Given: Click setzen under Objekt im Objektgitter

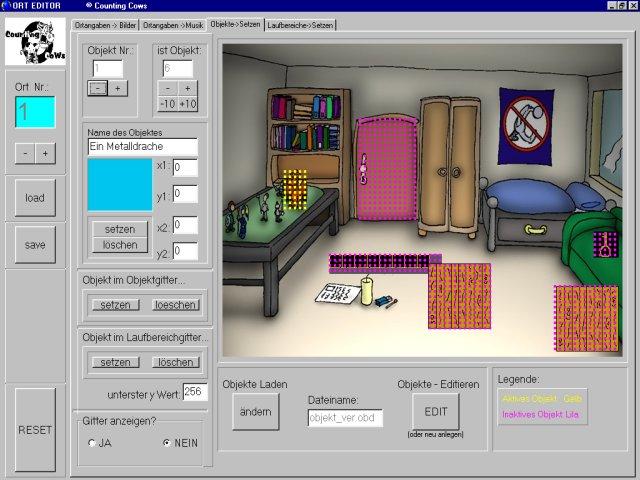Looking at the screenshot, I should tap(116, 305).
